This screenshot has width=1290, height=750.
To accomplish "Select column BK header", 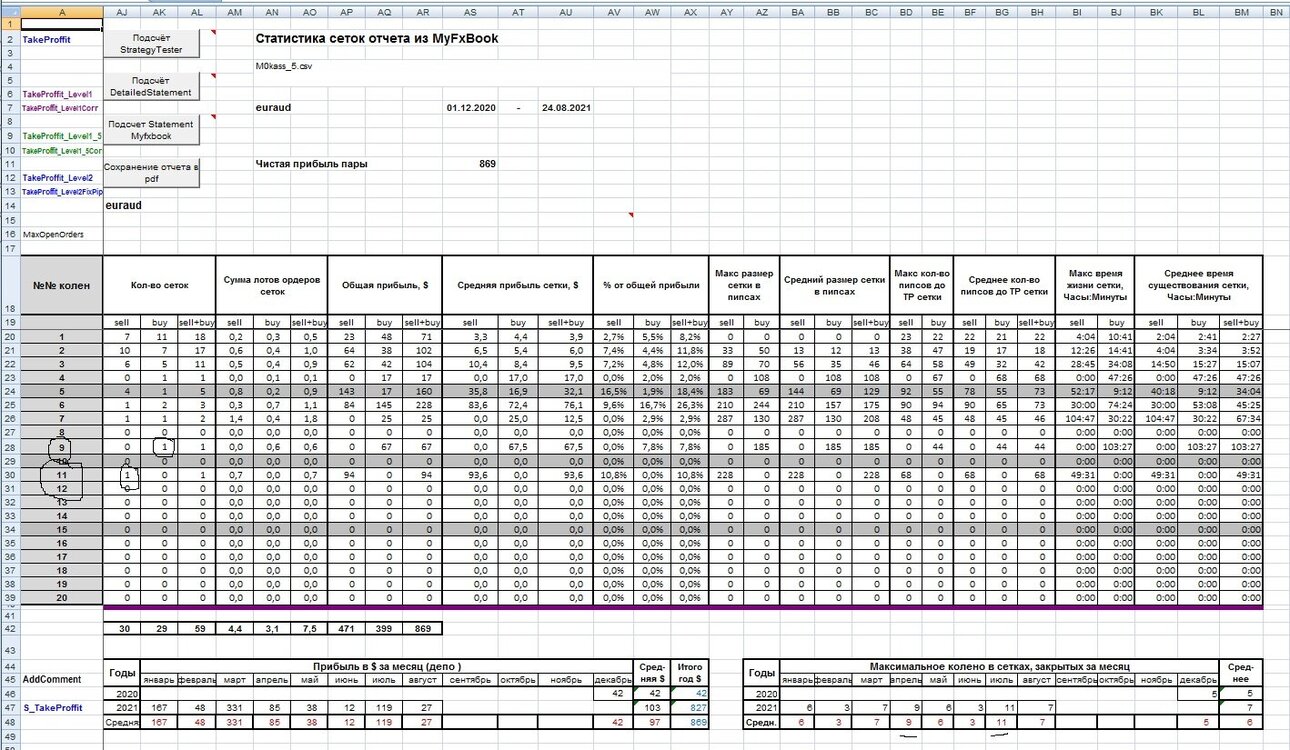I will click(x=1156, y=11).
